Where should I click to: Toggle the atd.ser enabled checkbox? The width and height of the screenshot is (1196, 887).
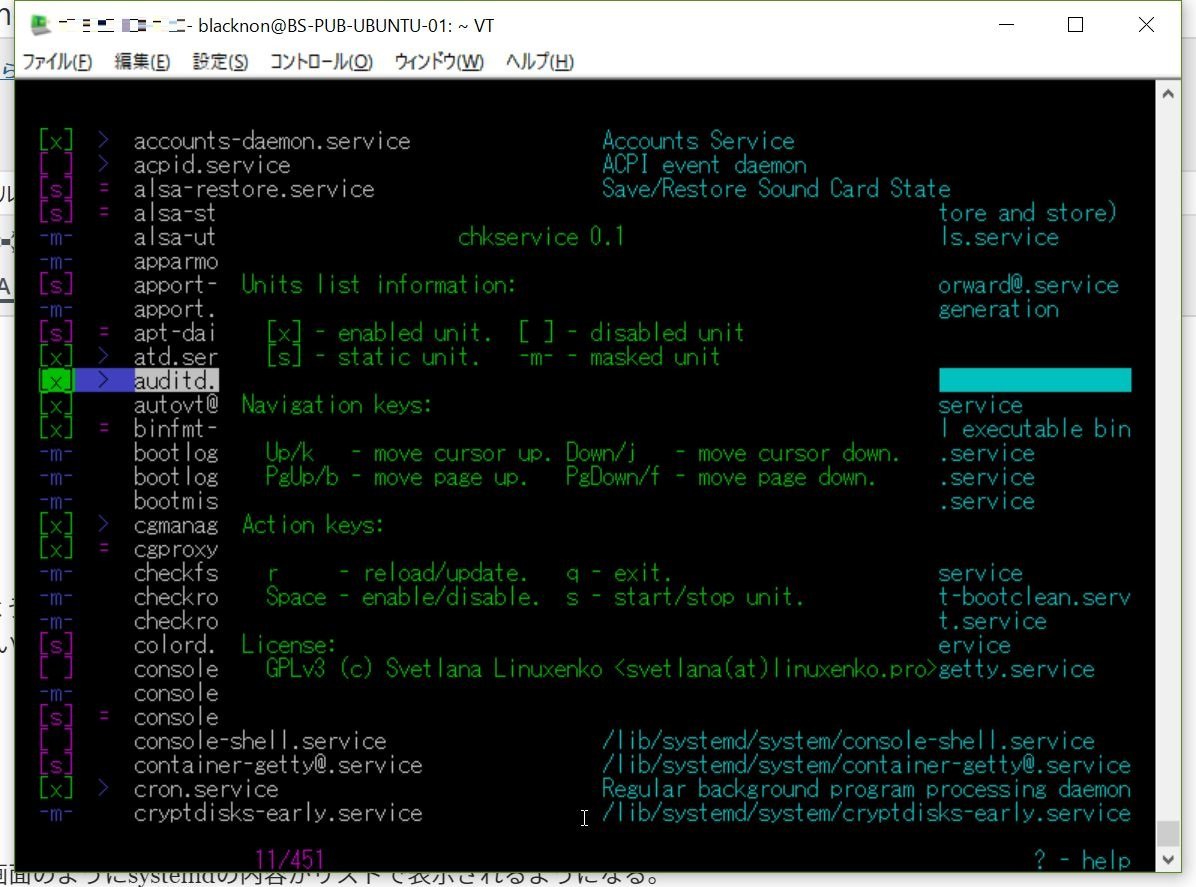click(x=56, y=356)
